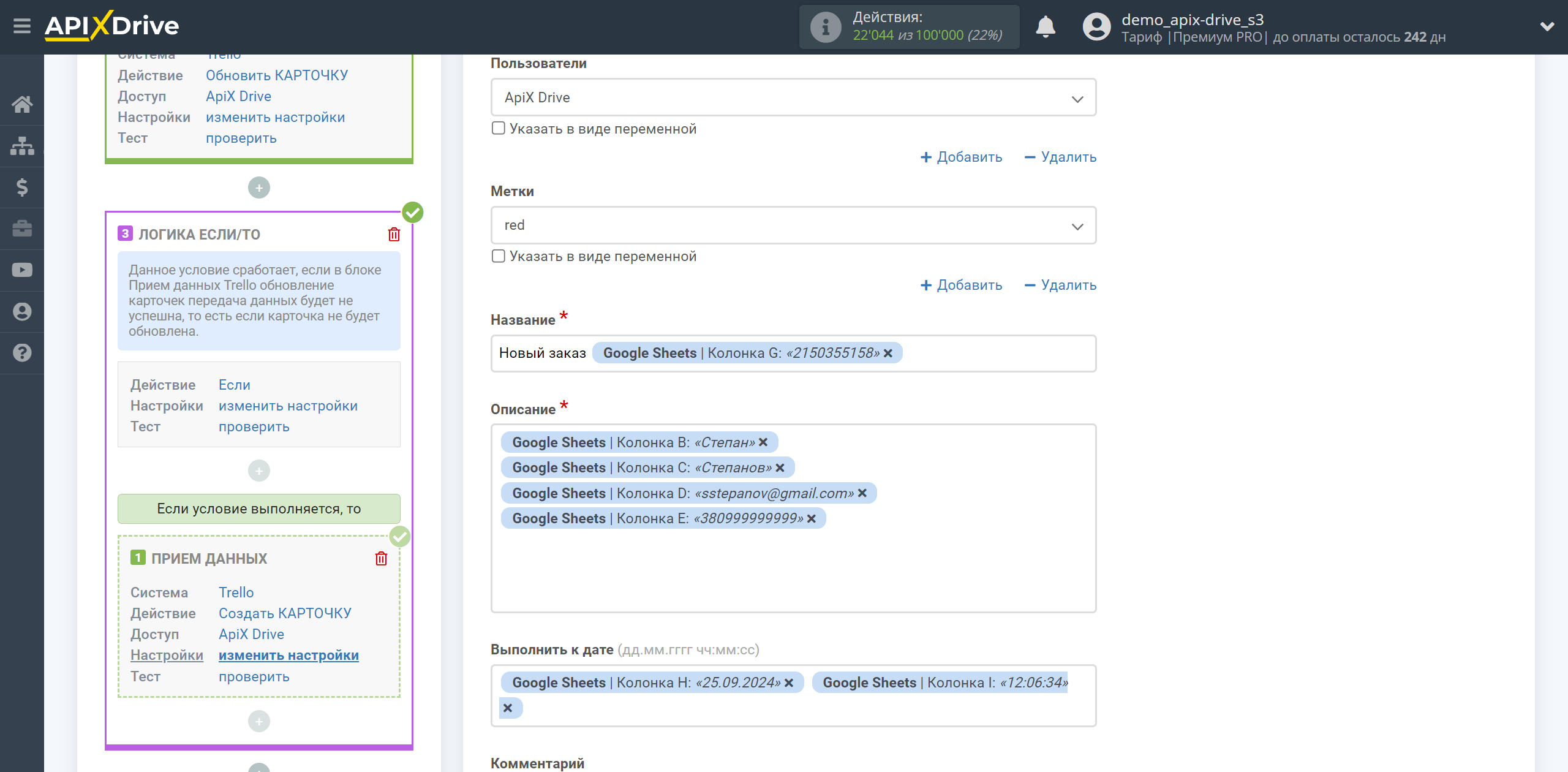Image resolution: width=1568 pixels, height=772 pixels.
Task: Click into the Описание text area
Action: point(793,518)
